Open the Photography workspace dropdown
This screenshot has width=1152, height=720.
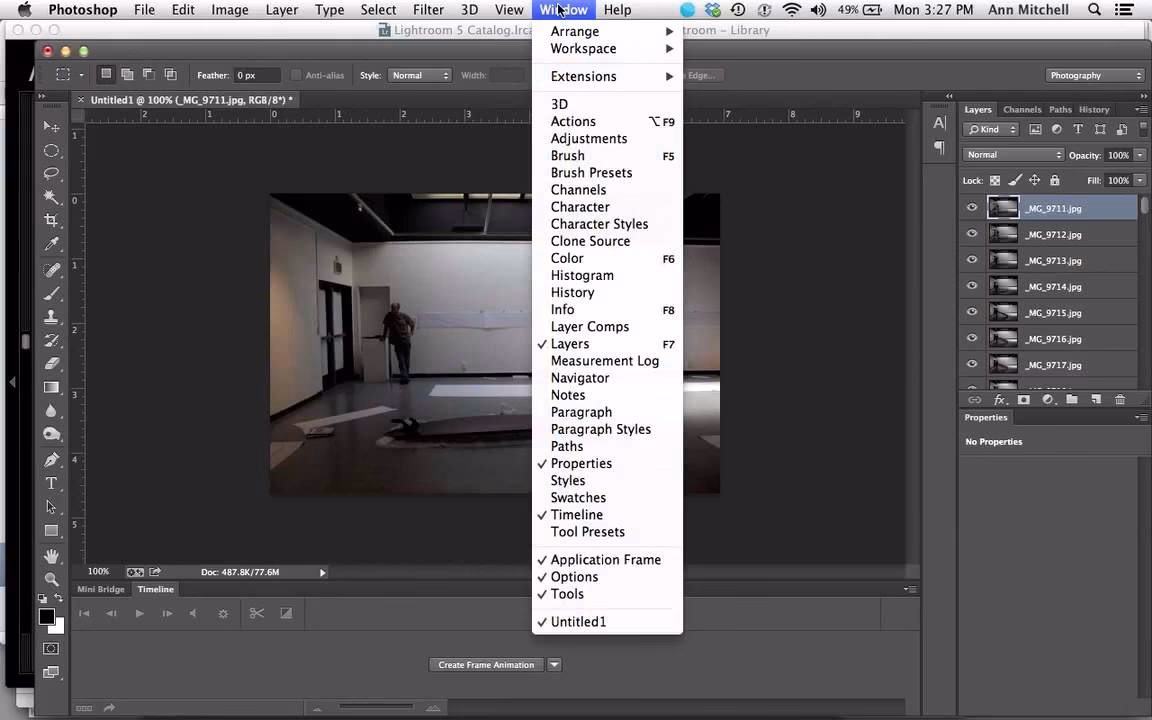tap(1095, 75)
